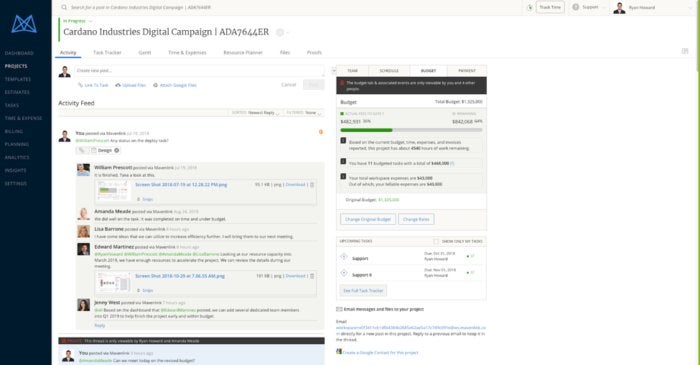Click the Link To Task chain icon

(80, 85)
